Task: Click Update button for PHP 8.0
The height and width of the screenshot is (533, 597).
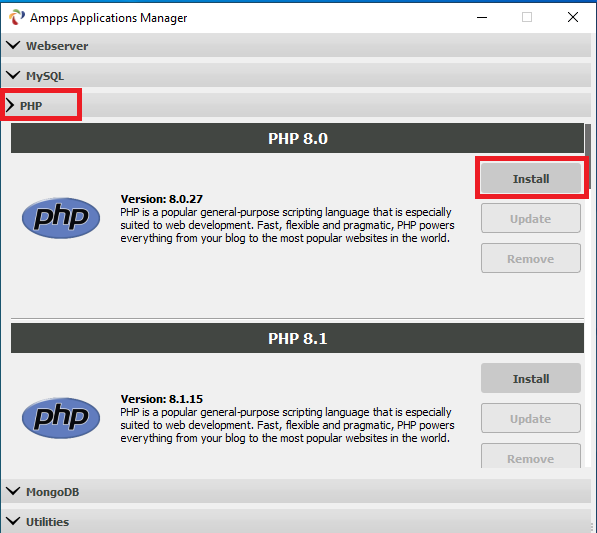Action: tap(531, 218)
